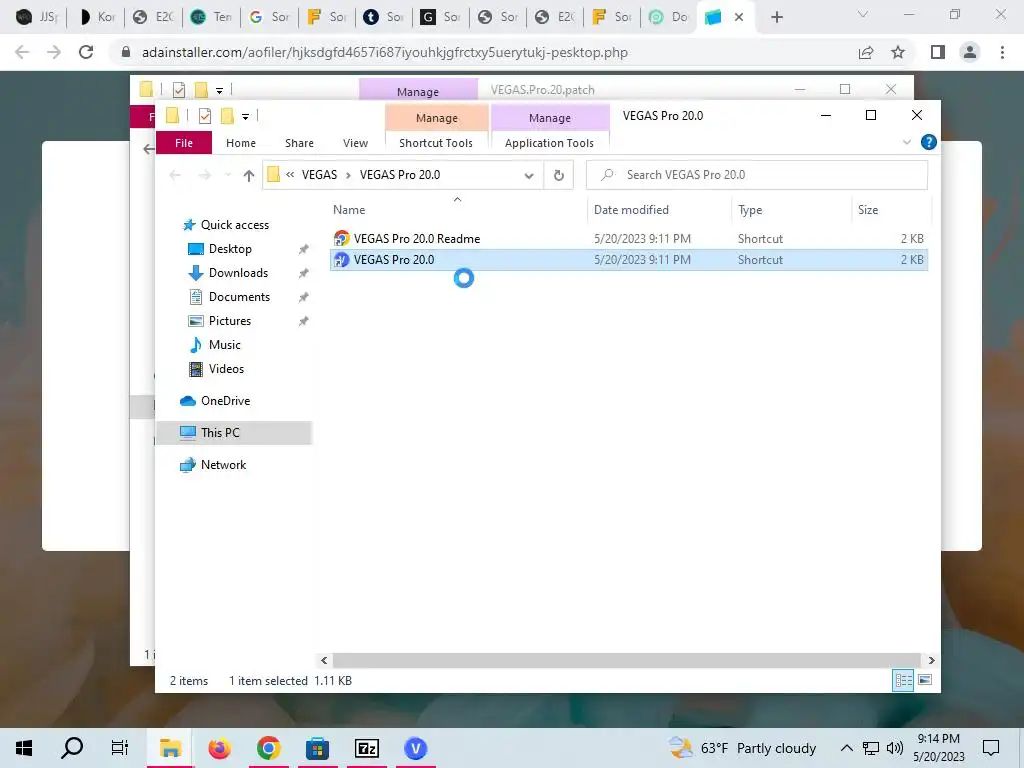Navigate back in File Explorer

pyautogui.click(x=174, y=175)
